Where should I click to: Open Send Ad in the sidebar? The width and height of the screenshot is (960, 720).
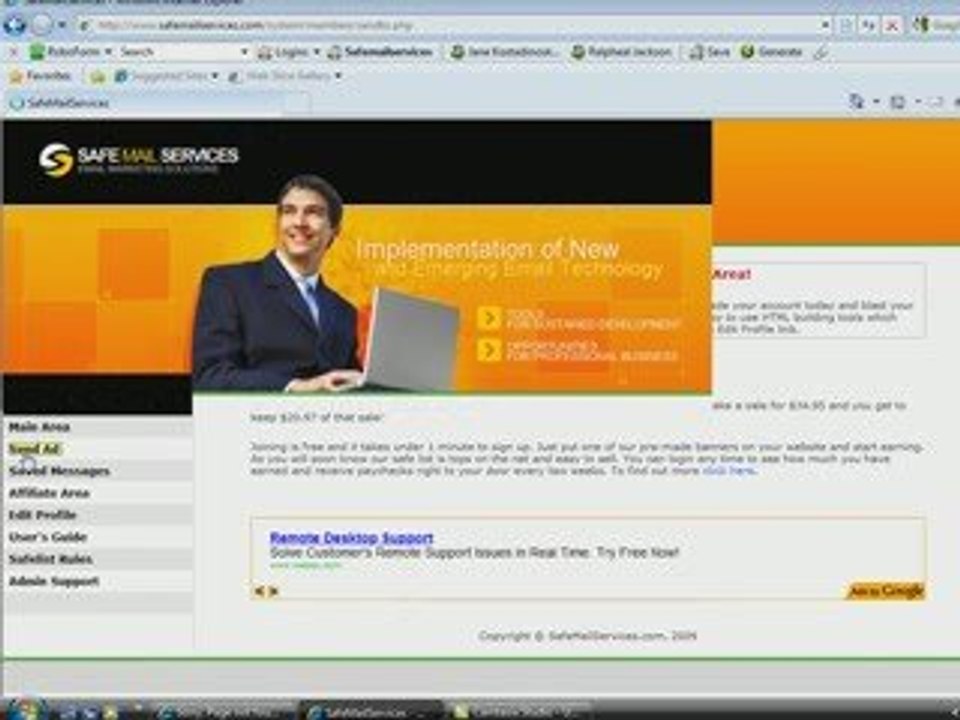(x=34, y=449)
